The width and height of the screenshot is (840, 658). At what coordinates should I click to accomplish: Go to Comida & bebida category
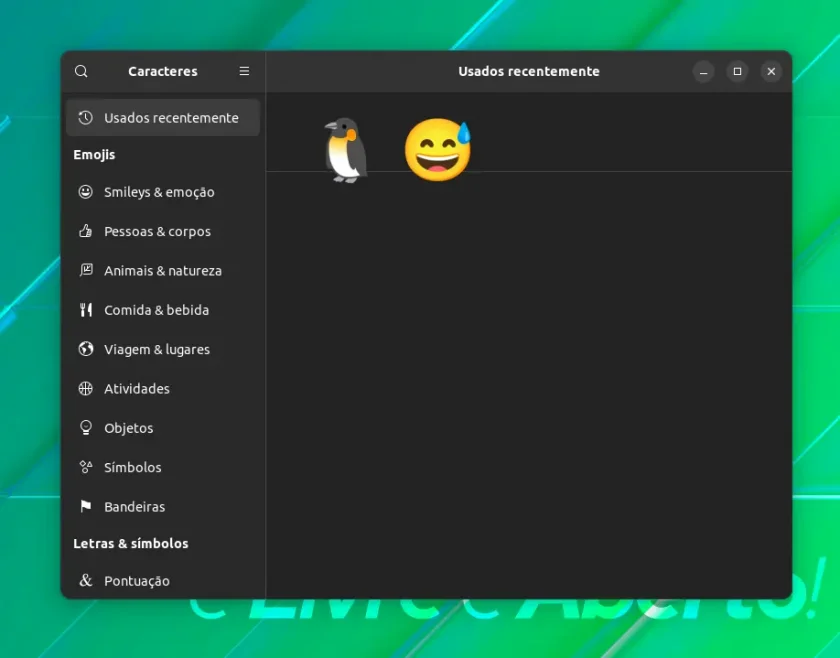pyautogui.click(x=163, y=310)
